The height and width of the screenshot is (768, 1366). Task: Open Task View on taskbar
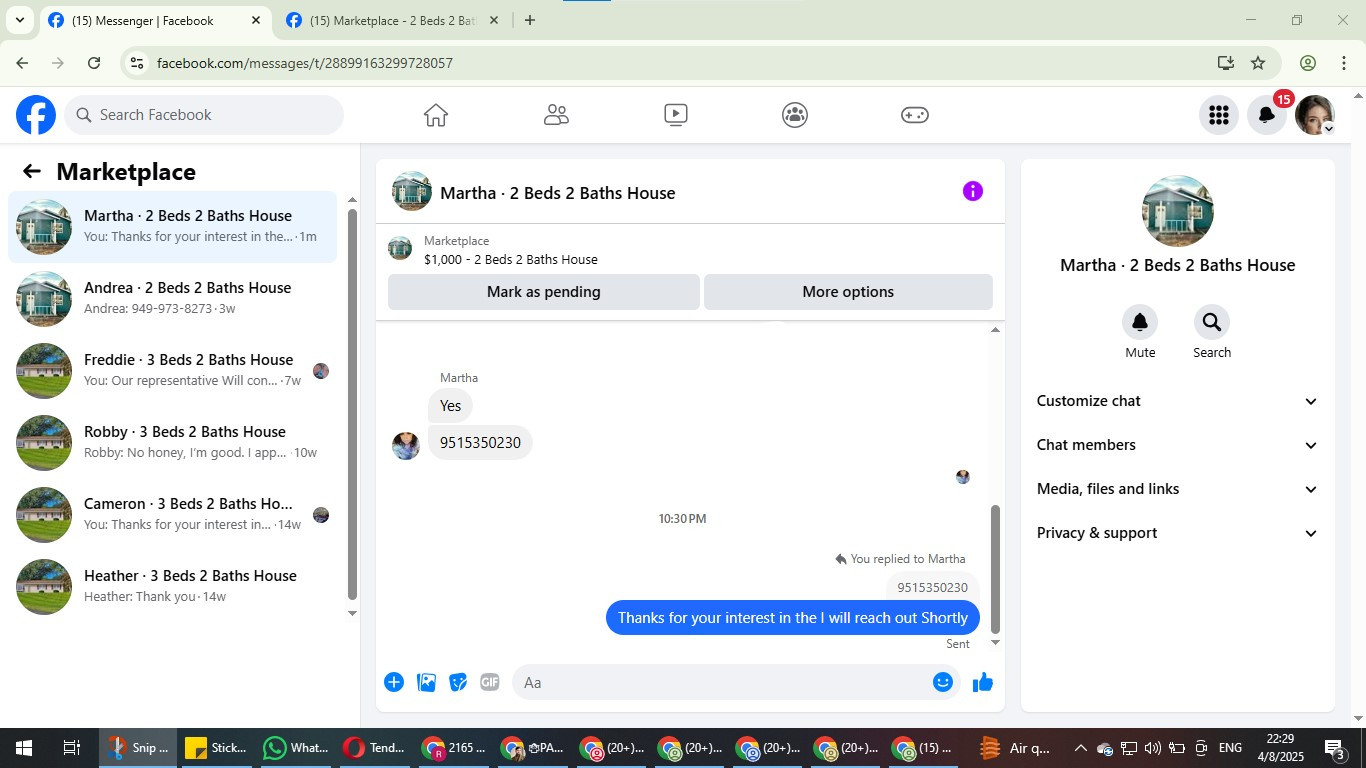click(x=72, y=748)
